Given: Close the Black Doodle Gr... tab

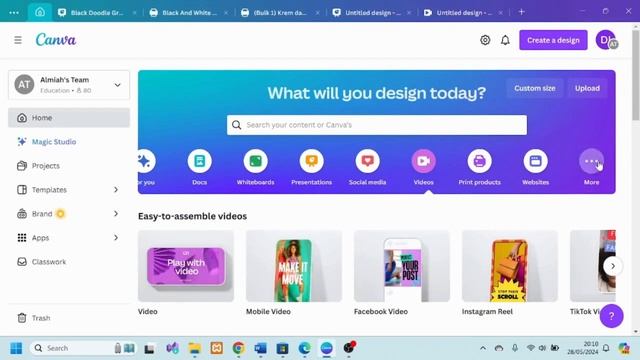Looking at the screenshot, I should click(134, 13).
